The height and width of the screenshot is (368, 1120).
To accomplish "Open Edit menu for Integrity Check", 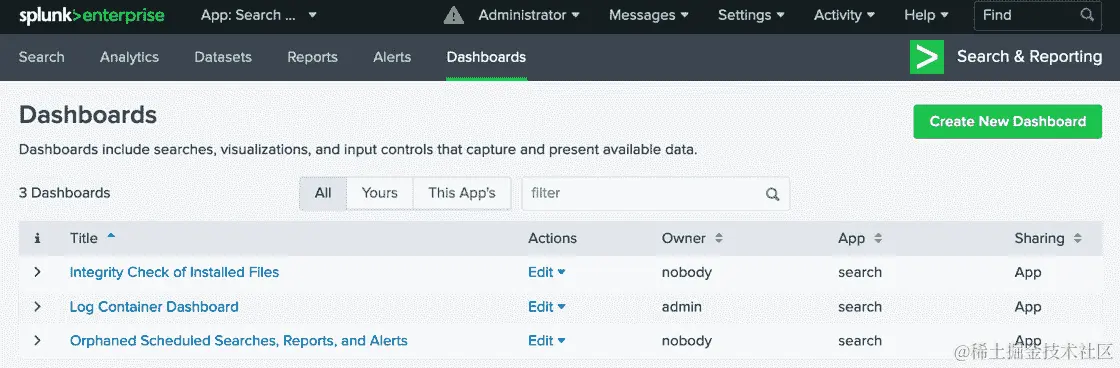I will point(546,272).
